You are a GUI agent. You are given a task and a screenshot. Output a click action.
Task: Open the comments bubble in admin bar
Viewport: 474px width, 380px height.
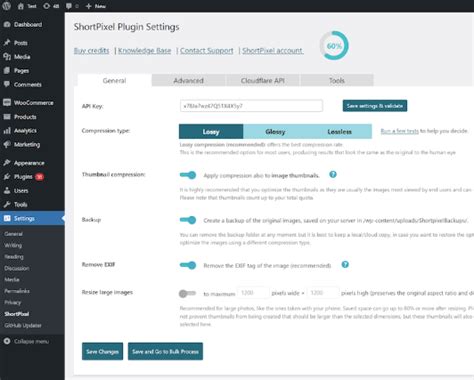click(x=69, y=6)
